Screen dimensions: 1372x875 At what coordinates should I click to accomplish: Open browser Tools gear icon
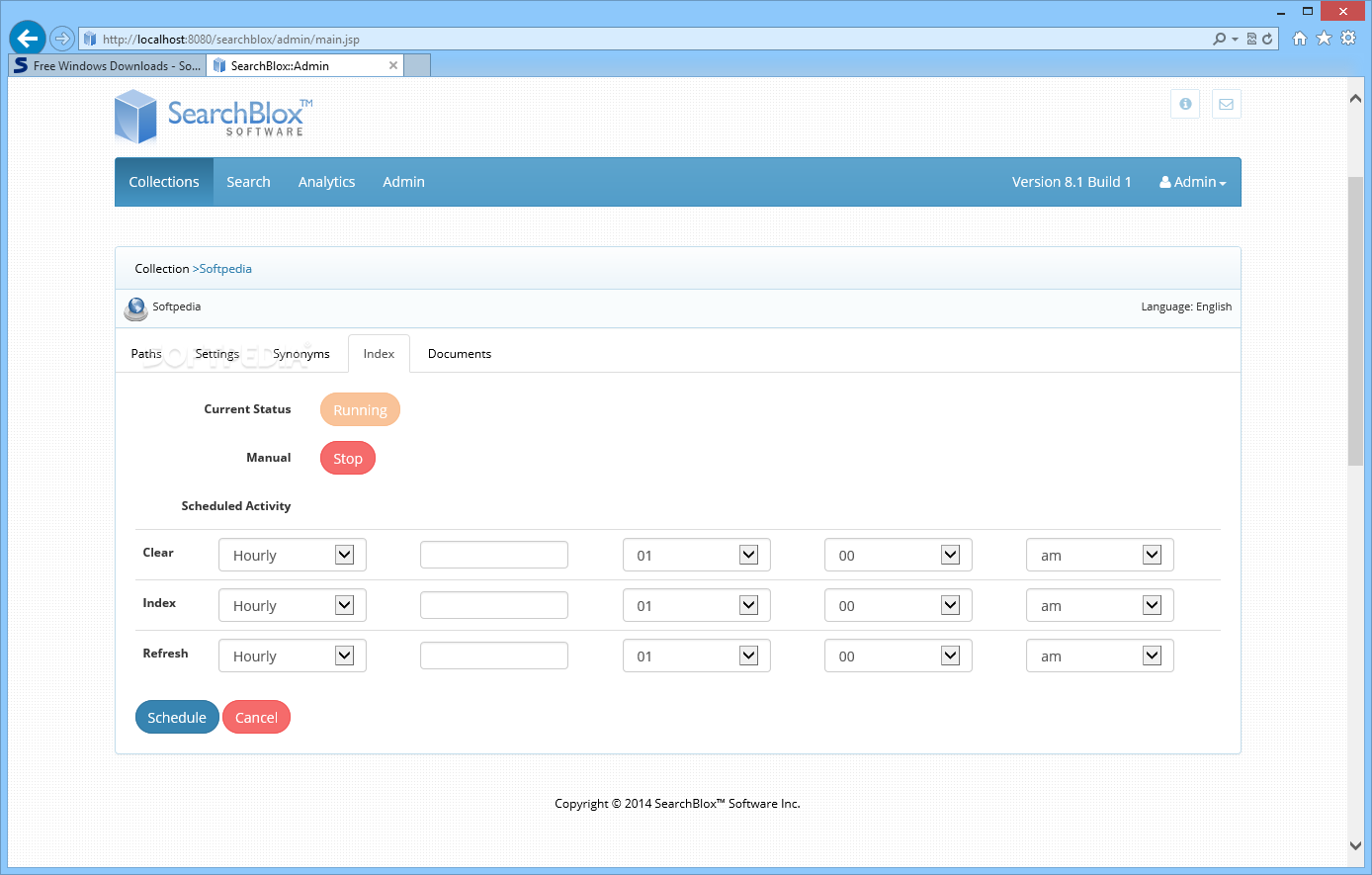[1348, 39]
